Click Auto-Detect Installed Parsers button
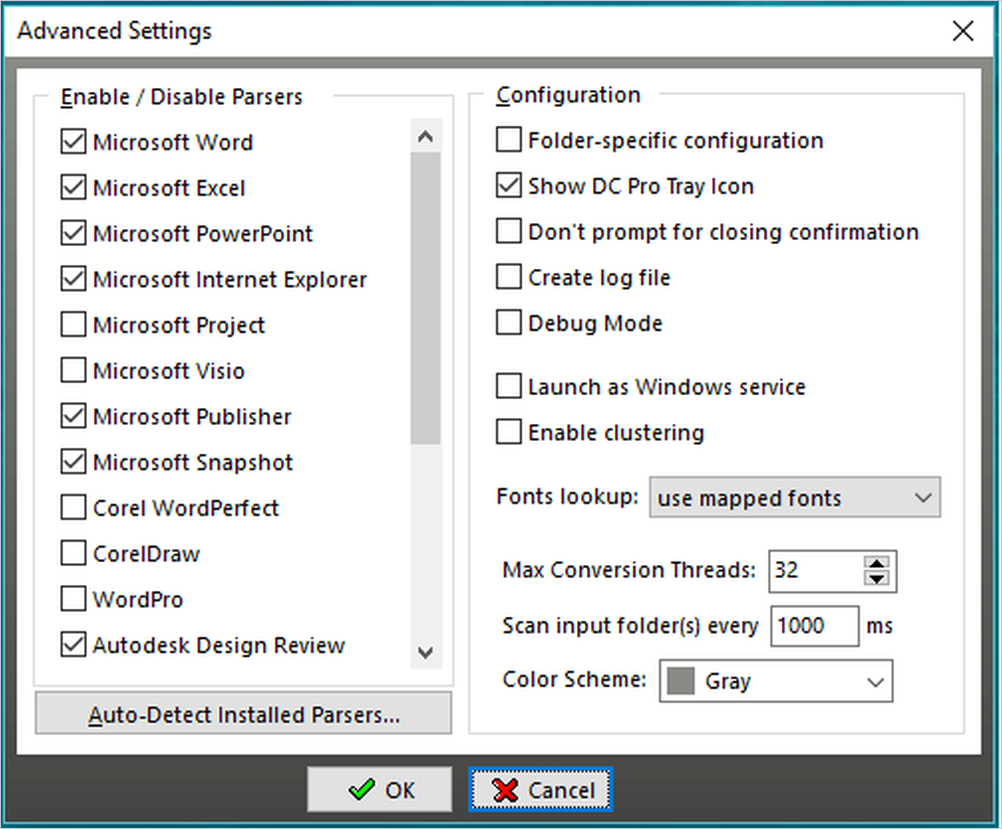The width and height of the screenshot is (1002, 829). tap(243, 713)
